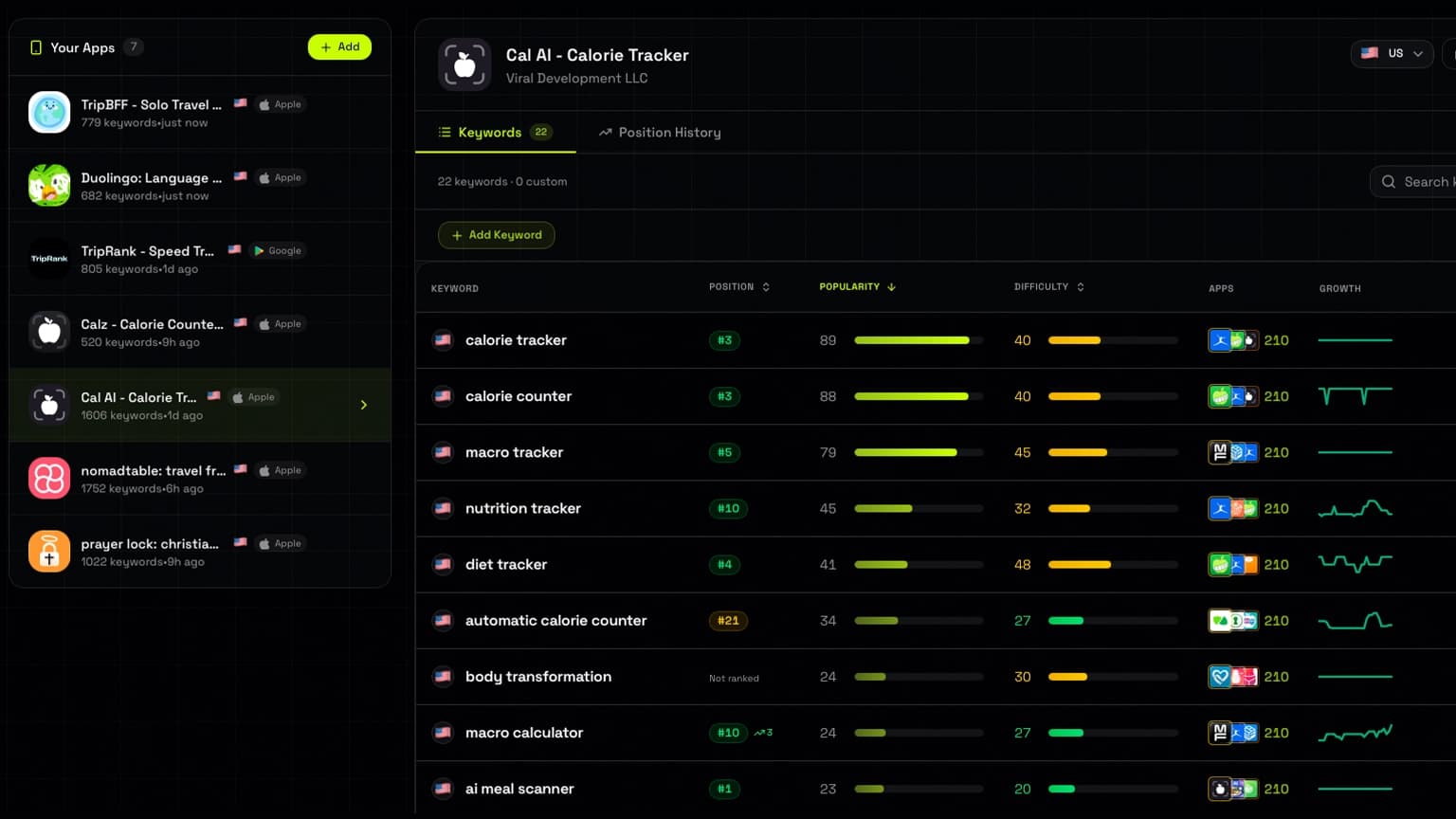Click popularity bar for nutrition tracker
Viewport: 1456px width, 819px height.
[919, 509]
